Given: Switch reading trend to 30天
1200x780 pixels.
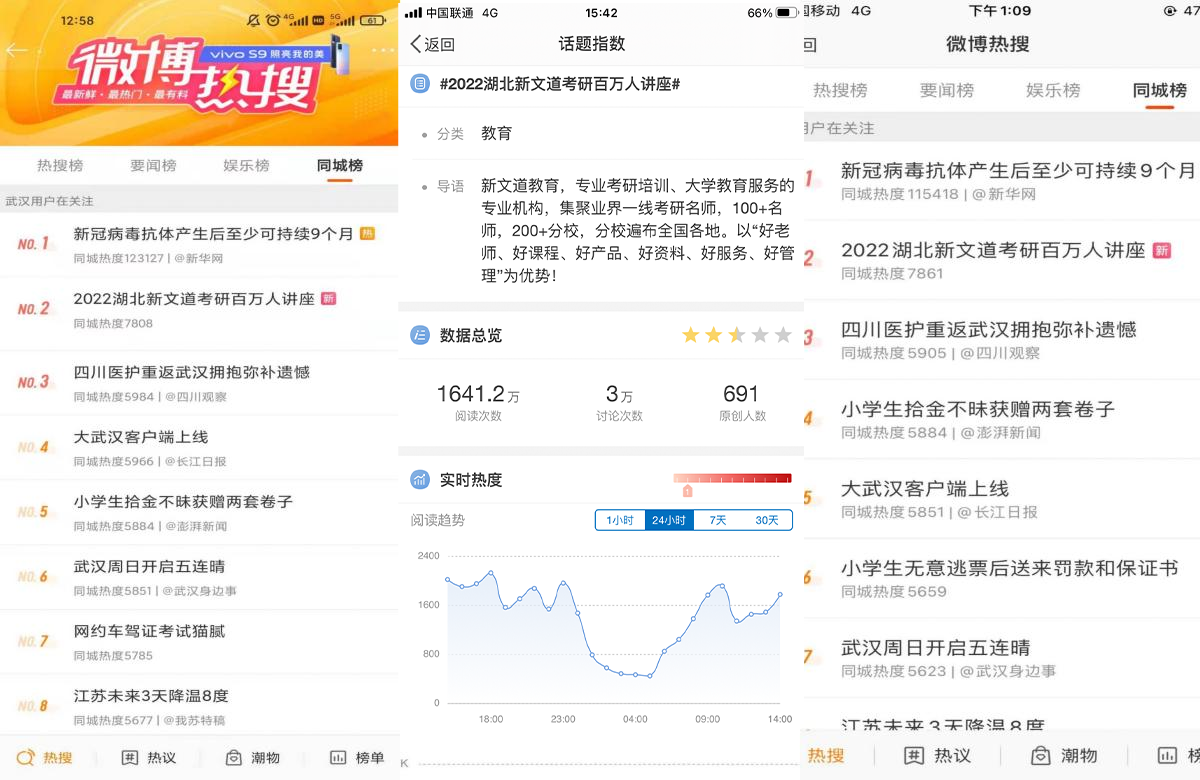Looking at the screenshot, I should [767, 520].
